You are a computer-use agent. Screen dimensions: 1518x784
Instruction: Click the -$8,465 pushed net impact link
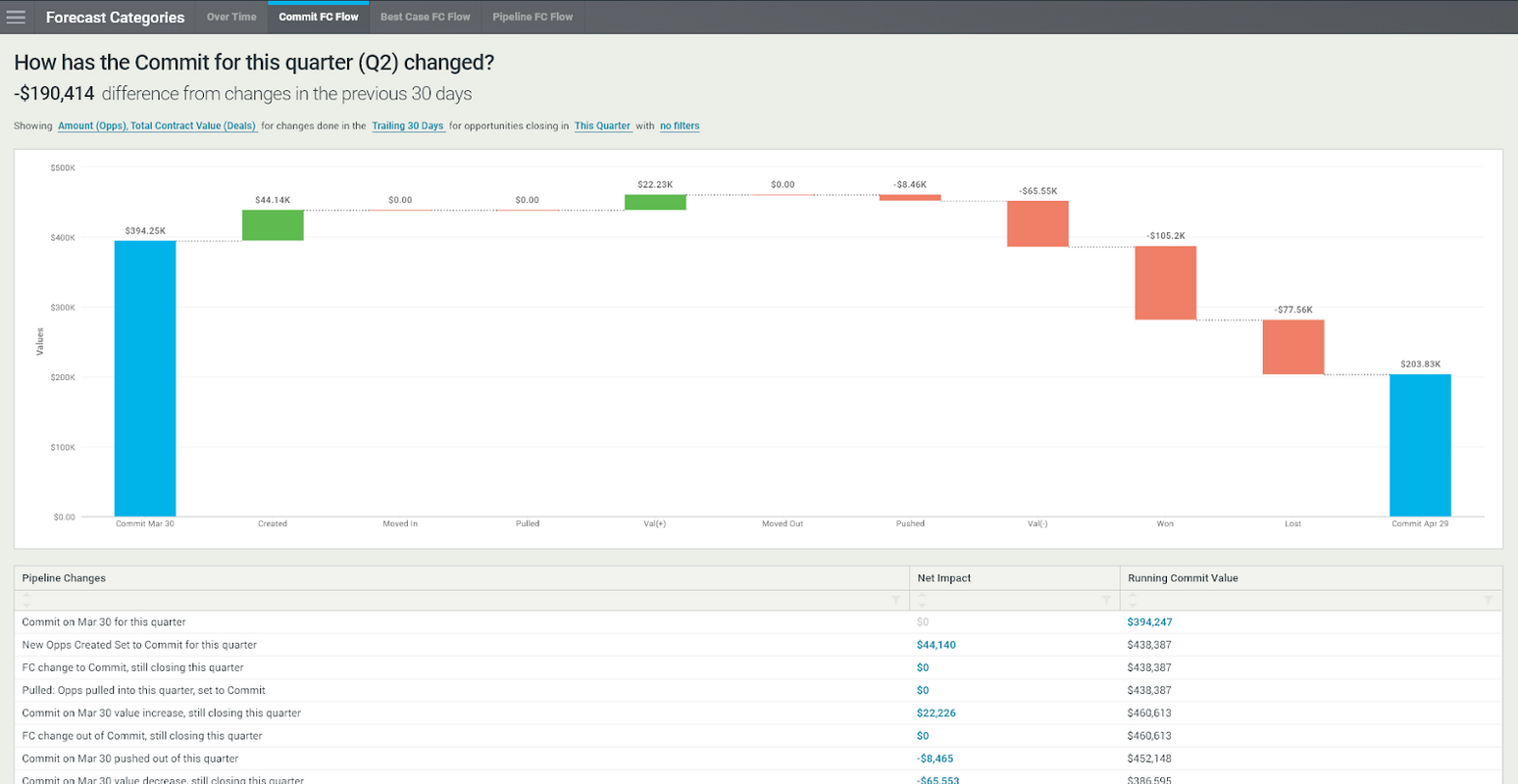pos(936,759)
